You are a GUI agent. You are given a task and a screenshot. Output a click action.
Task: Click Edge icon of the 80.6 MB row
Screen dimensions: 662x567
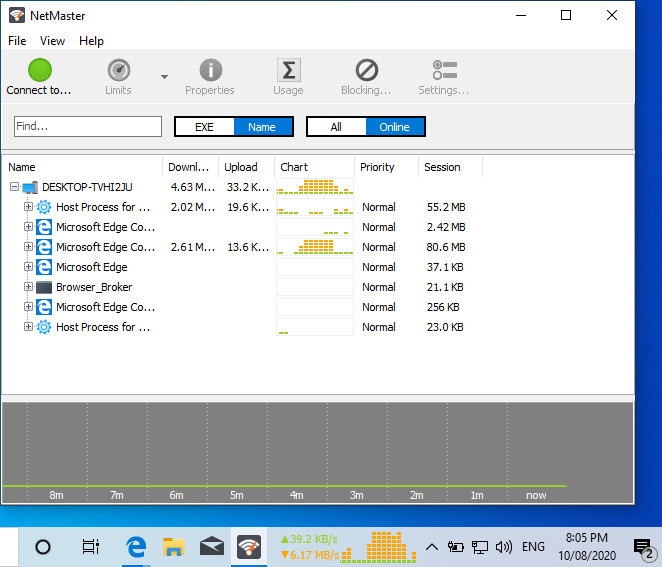(x=44, y=247)
